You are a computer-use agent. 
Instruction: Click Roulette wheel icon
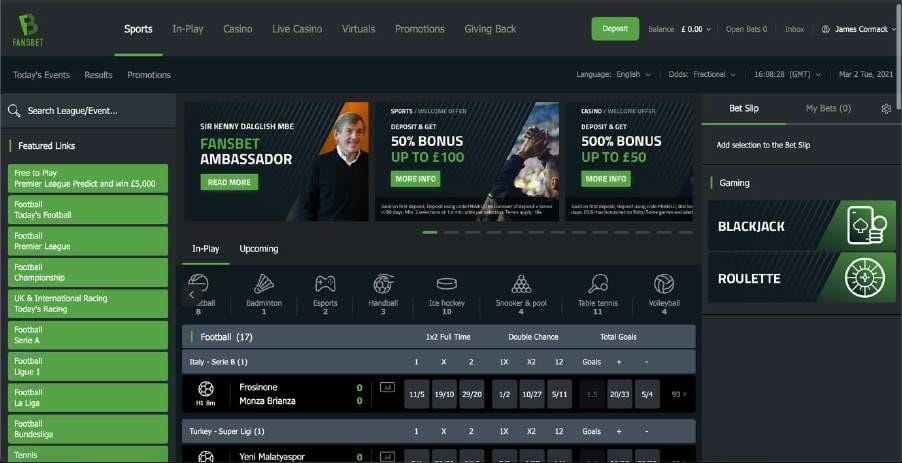pyautogui.click(x=865, y=278)
